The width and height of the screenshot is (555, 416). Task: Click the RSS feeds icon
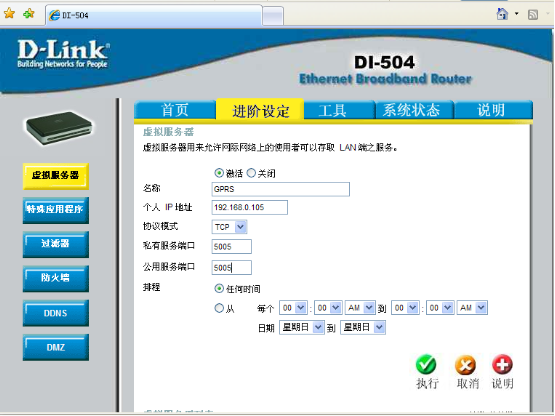pos(533,15)
